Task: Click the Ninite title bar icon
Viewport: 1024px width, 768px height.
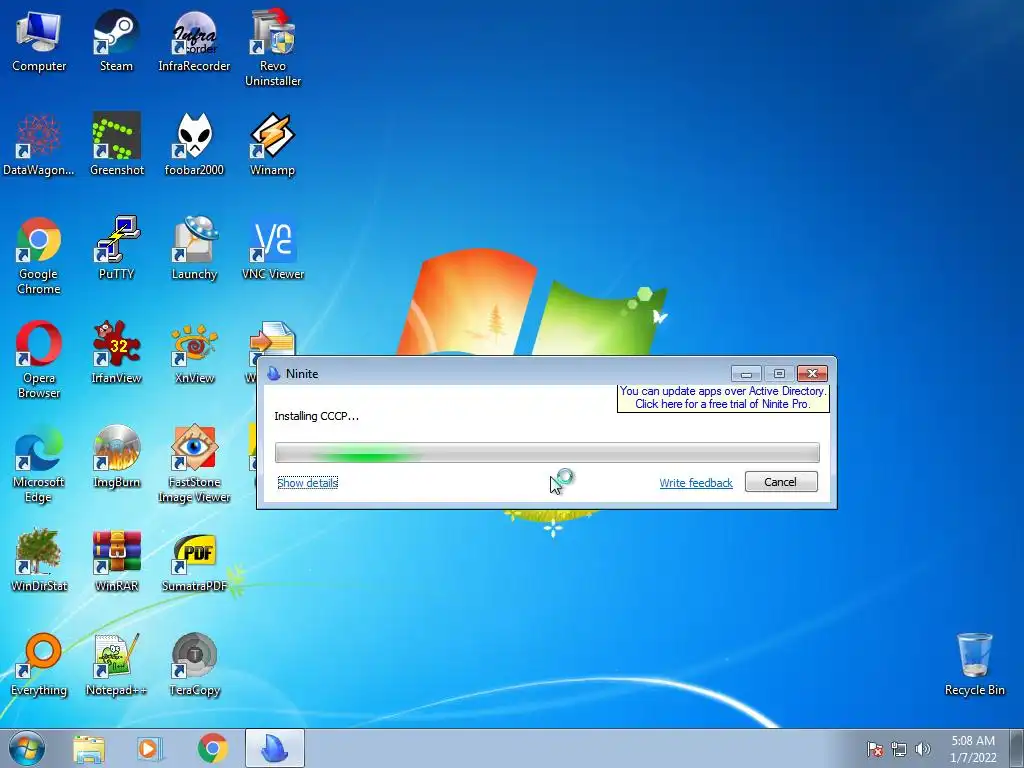Action: pyautogui.click(x=274, y=374)
